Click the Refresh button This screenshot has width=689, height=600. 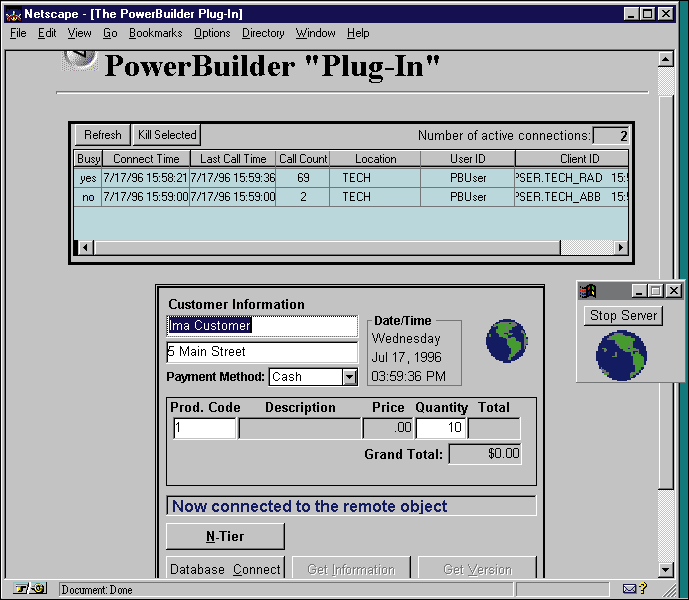click(x=102, y=135)
